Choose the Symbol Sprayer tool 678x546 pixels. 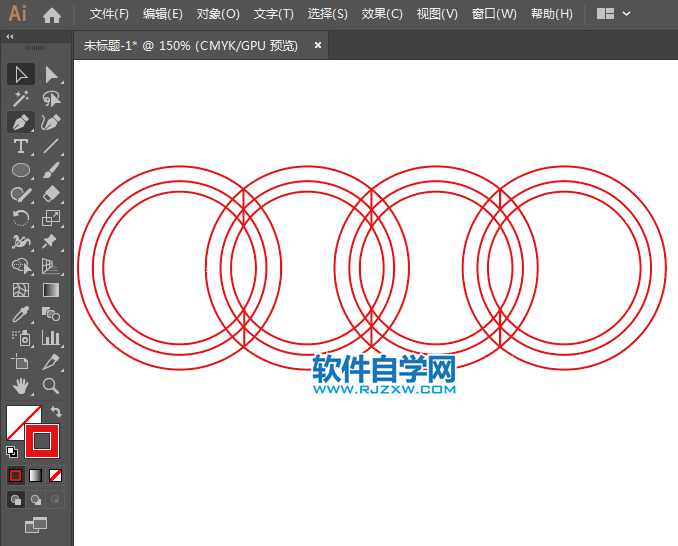point(21,338)
